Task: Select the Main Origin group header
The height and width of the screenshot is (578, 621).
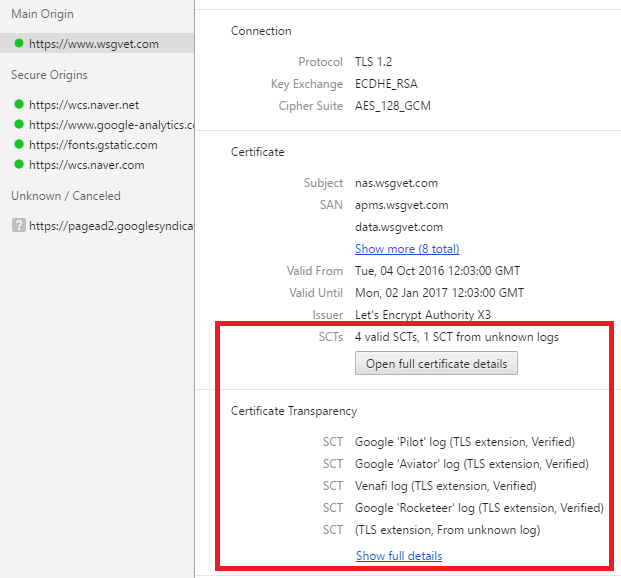Action: [42, 14]
